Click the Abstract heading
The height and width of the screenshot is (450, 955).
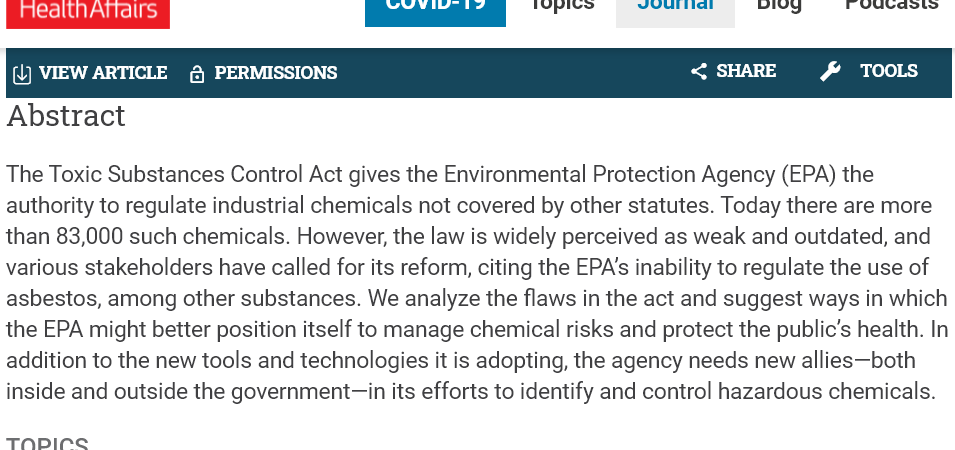click(x=66, y=116)
